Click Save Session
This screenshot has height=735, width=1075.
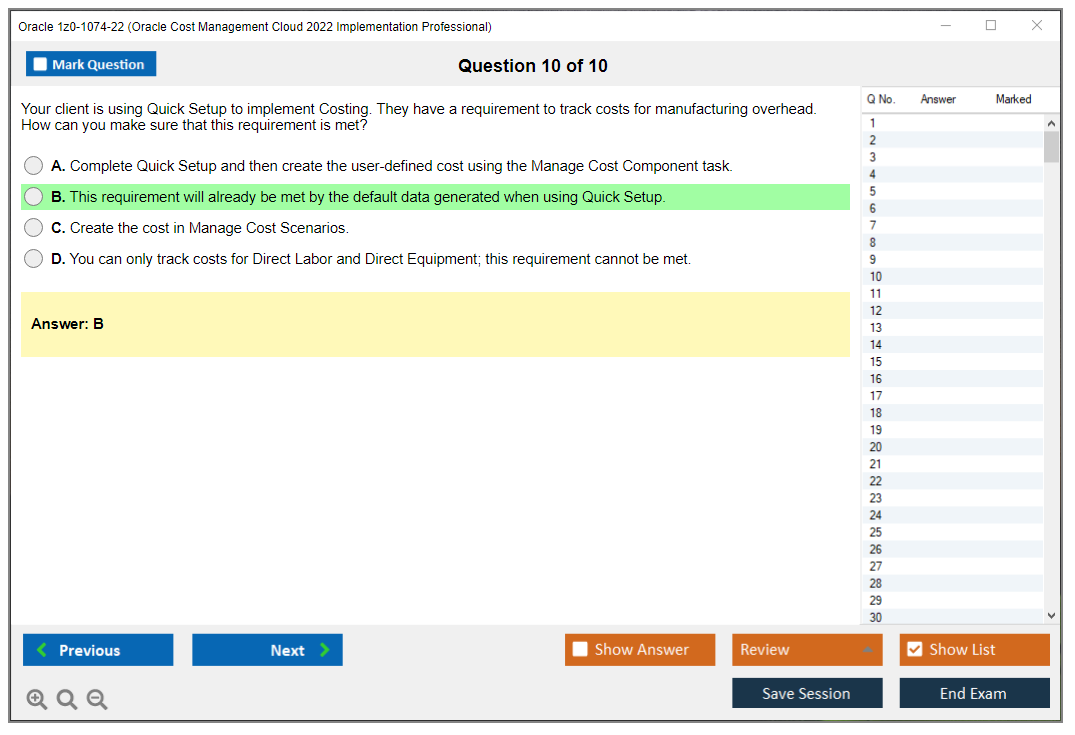point(807,692)
